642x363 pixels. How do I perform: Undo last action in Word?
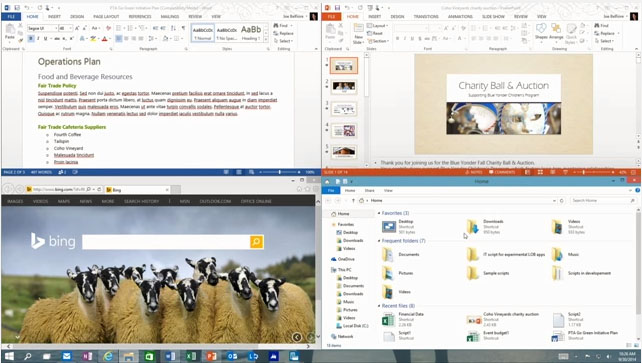tap(27, 8)
